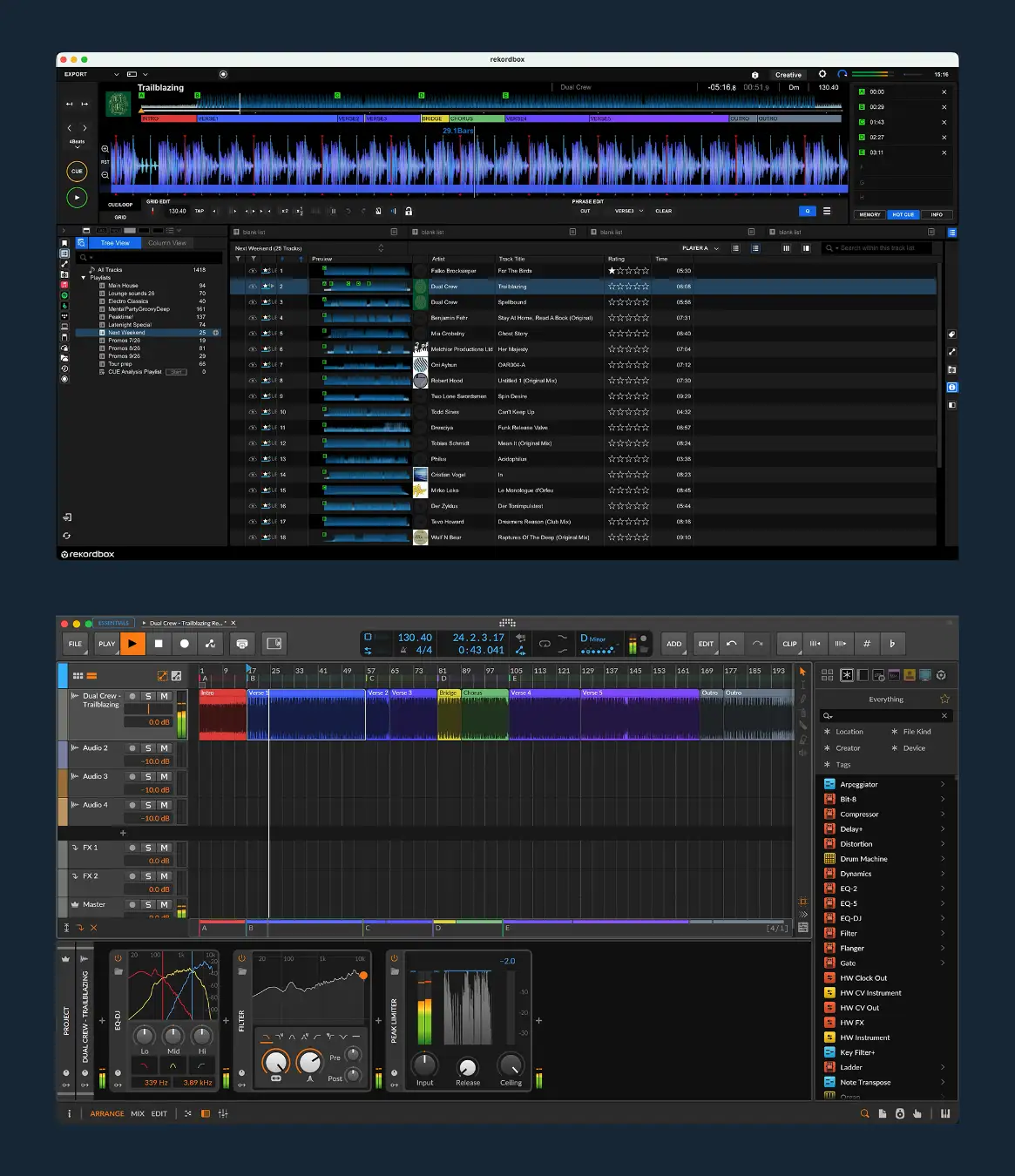Select the Next Weekend playlist in rekordbox
The width and height of the screenshot is (1015, 1176).
click(148, 333)
